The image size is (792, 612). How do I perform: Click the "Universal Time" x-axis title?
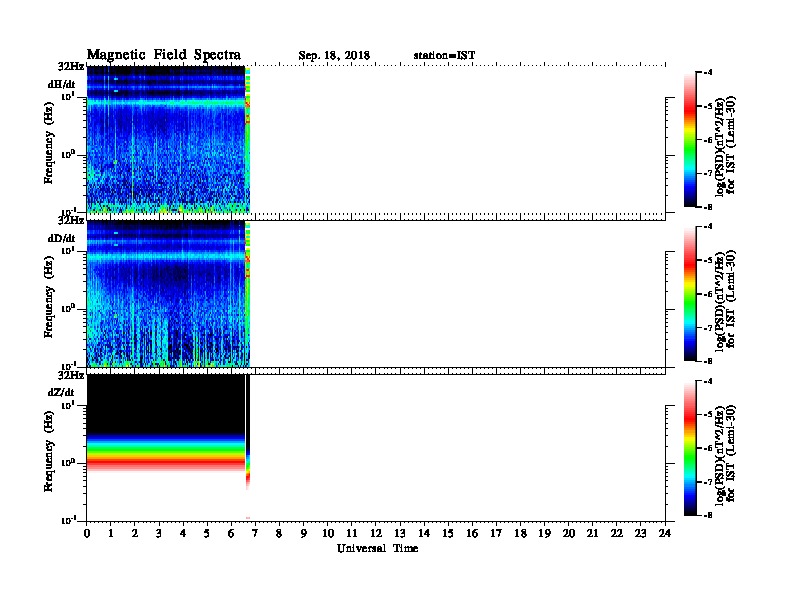377,548
